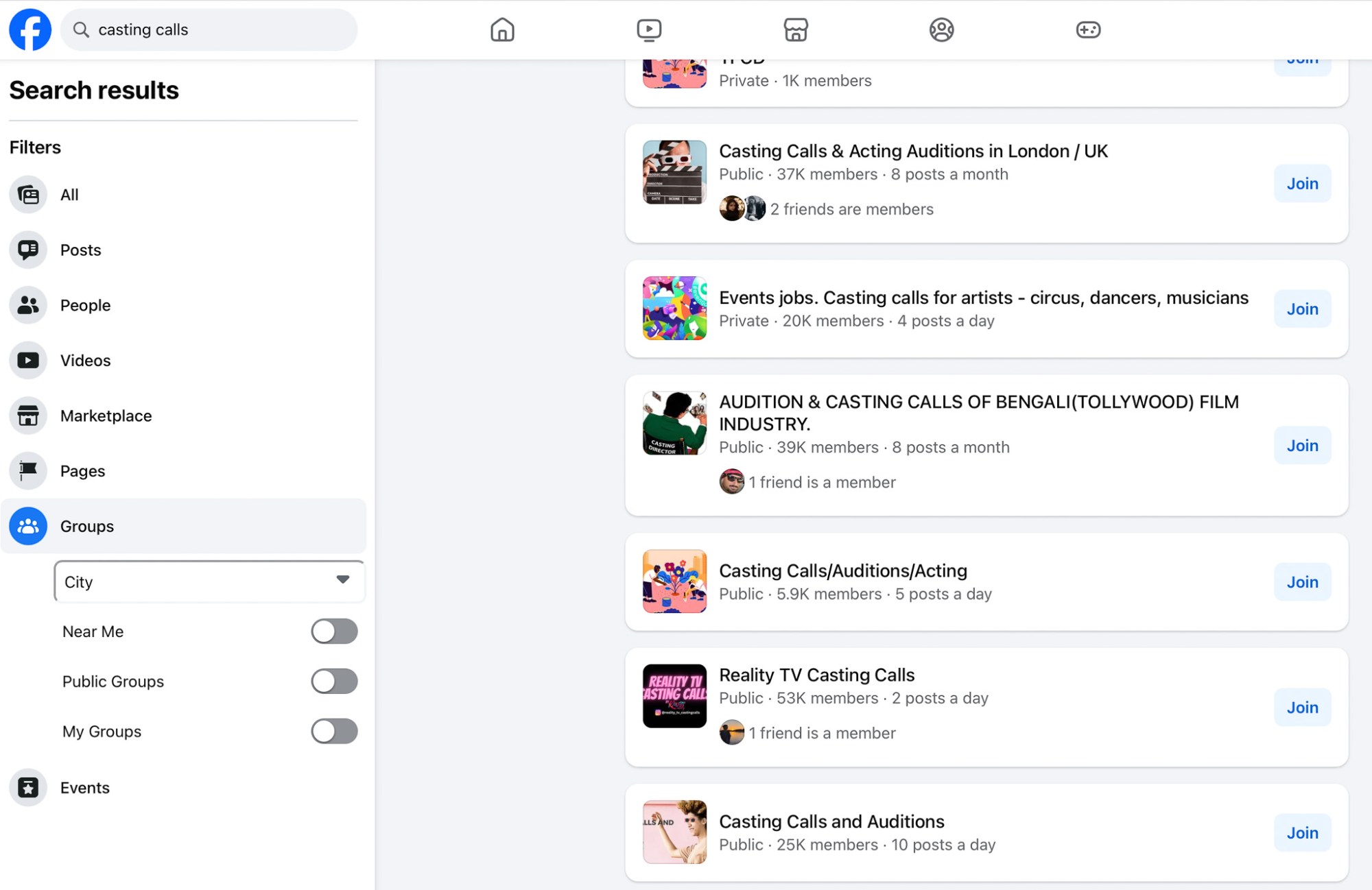
Task: Open the Home feed icon
Action: [x=502, y=29]
